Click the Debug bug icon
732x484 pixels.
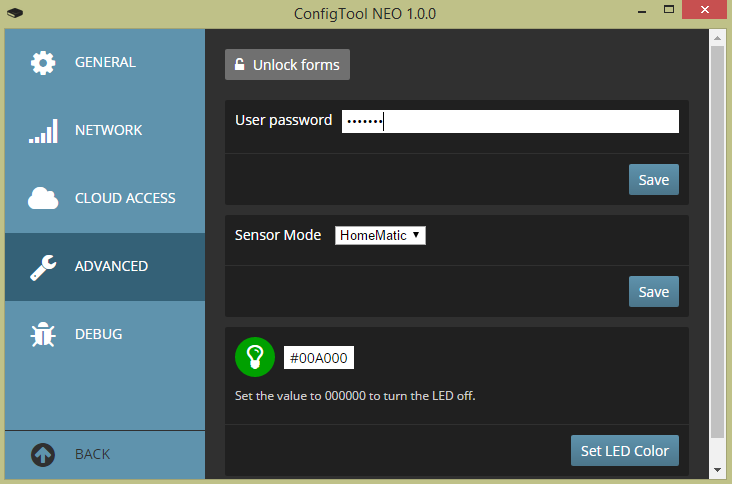tap(43, 335)
